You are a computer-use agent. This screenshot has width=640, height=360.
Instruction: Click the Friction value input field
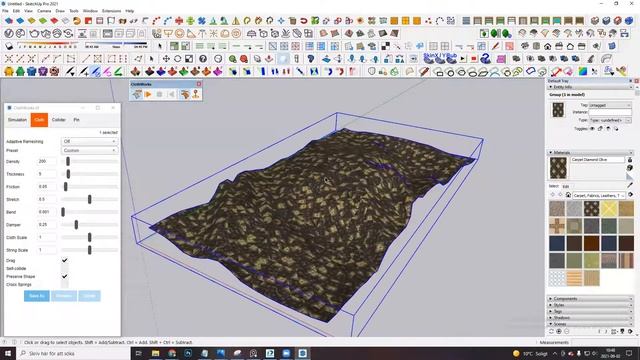(47, 187)
